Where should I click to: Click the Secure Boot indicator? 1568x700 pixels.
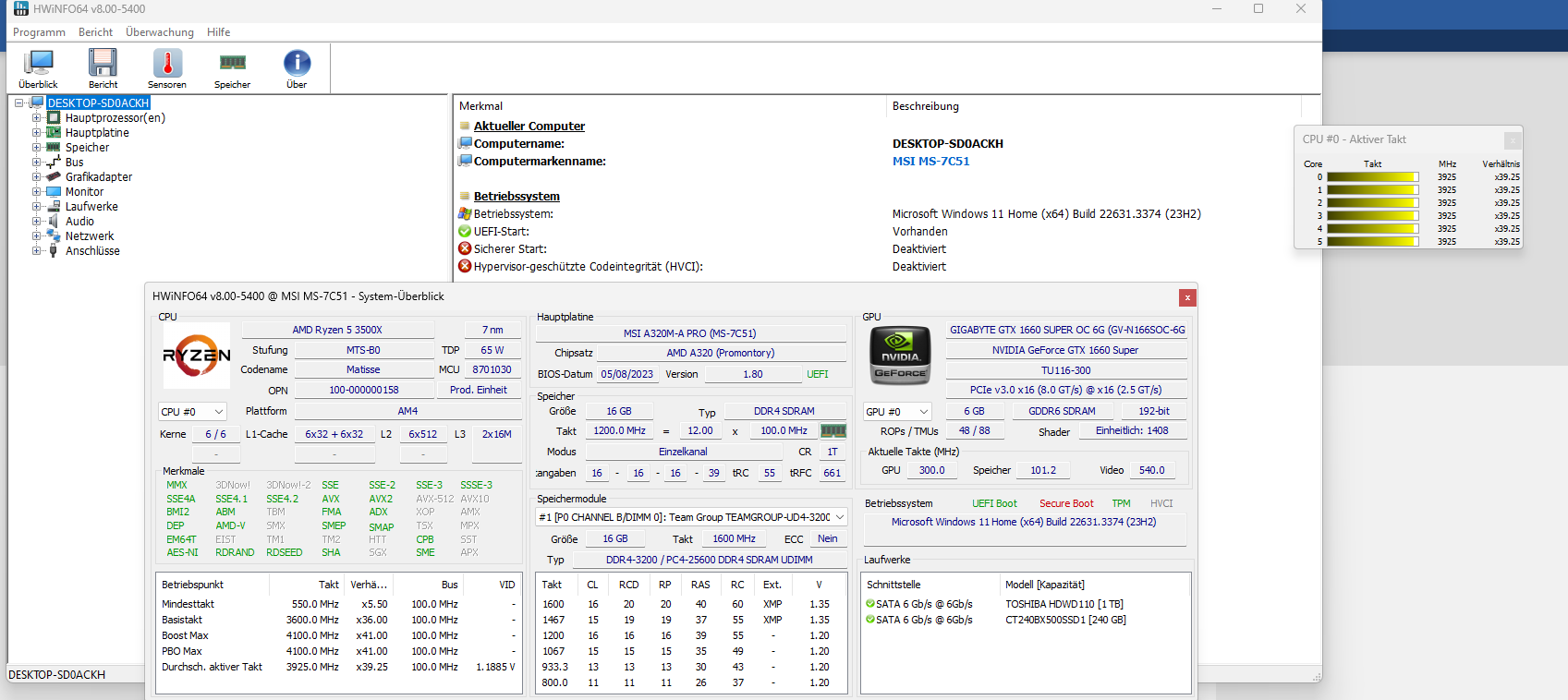point(1066,503)
